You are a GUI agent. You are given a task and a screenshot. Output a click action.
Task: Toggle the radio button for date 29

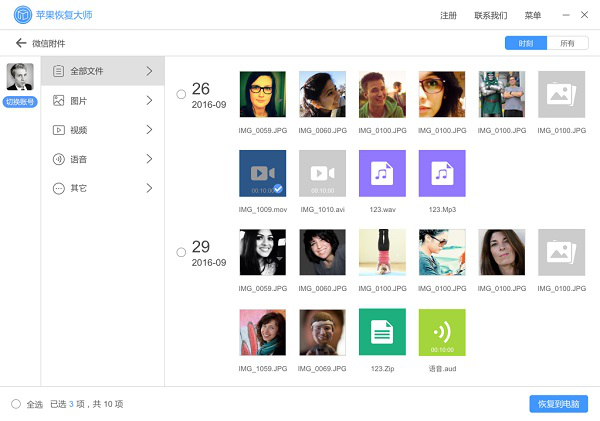pyautogui.click(x=181, y=252)
